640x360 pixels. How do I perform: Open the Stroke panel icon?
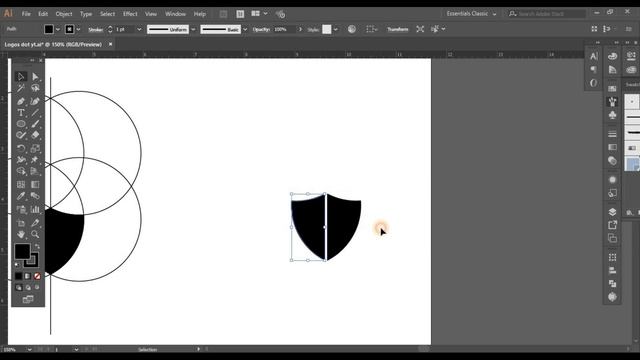coord(612,134)
